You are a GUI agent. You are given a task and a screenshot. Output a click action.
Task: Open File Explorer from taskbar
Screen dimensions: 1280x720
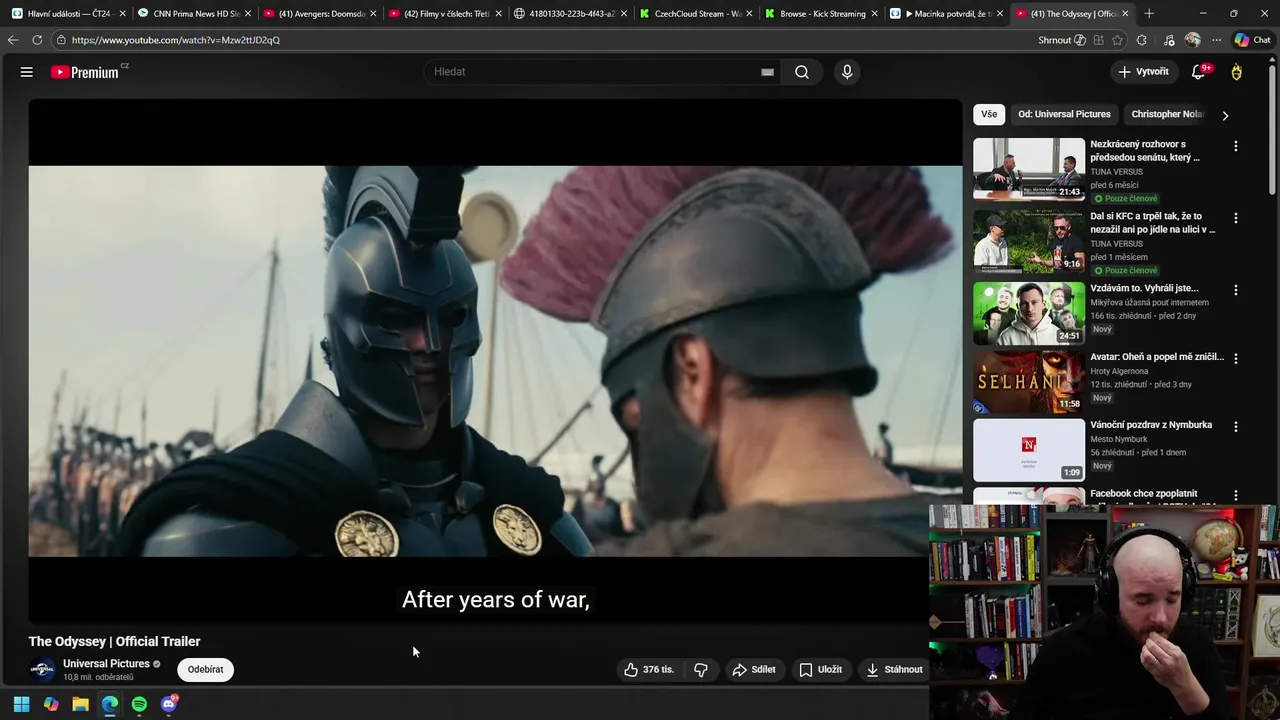click(x=80, y=704)
